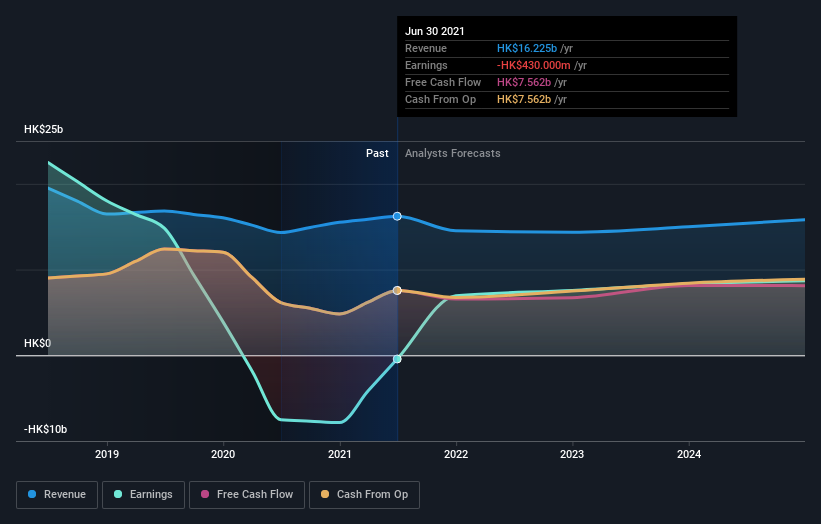Image resolution: width=821 pixels, height=524 pixels.
Task: Click the HK$16.225b revenue value in tooltip
Action: pyautogui.click(x=527, y=48)
